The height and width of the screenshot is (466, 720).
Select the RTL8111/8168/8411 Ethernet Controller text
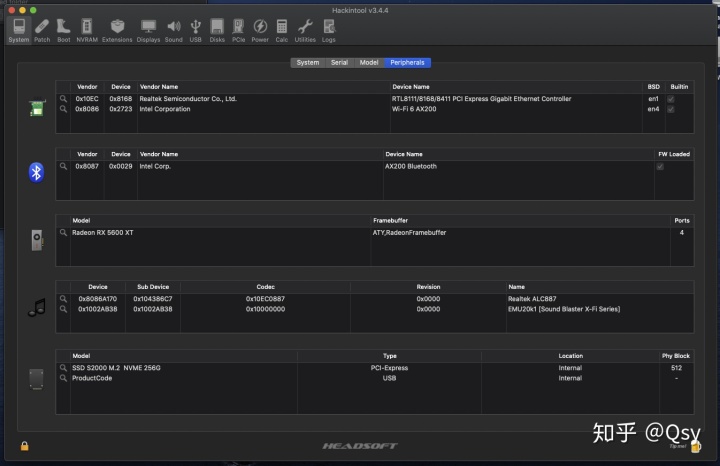[481, 99]
